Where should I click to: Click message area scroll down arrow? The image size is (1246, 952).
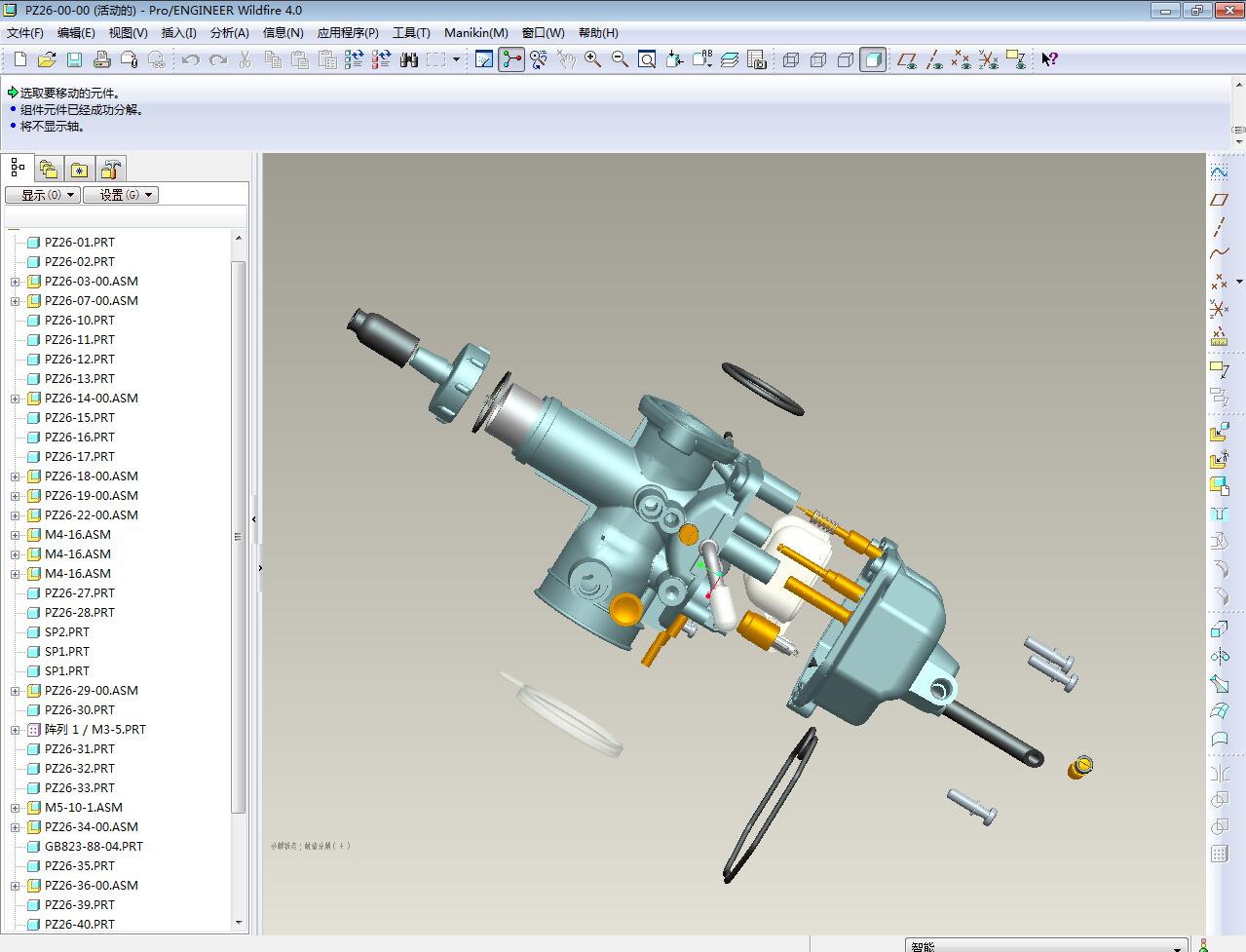(x=1239, y=141)
